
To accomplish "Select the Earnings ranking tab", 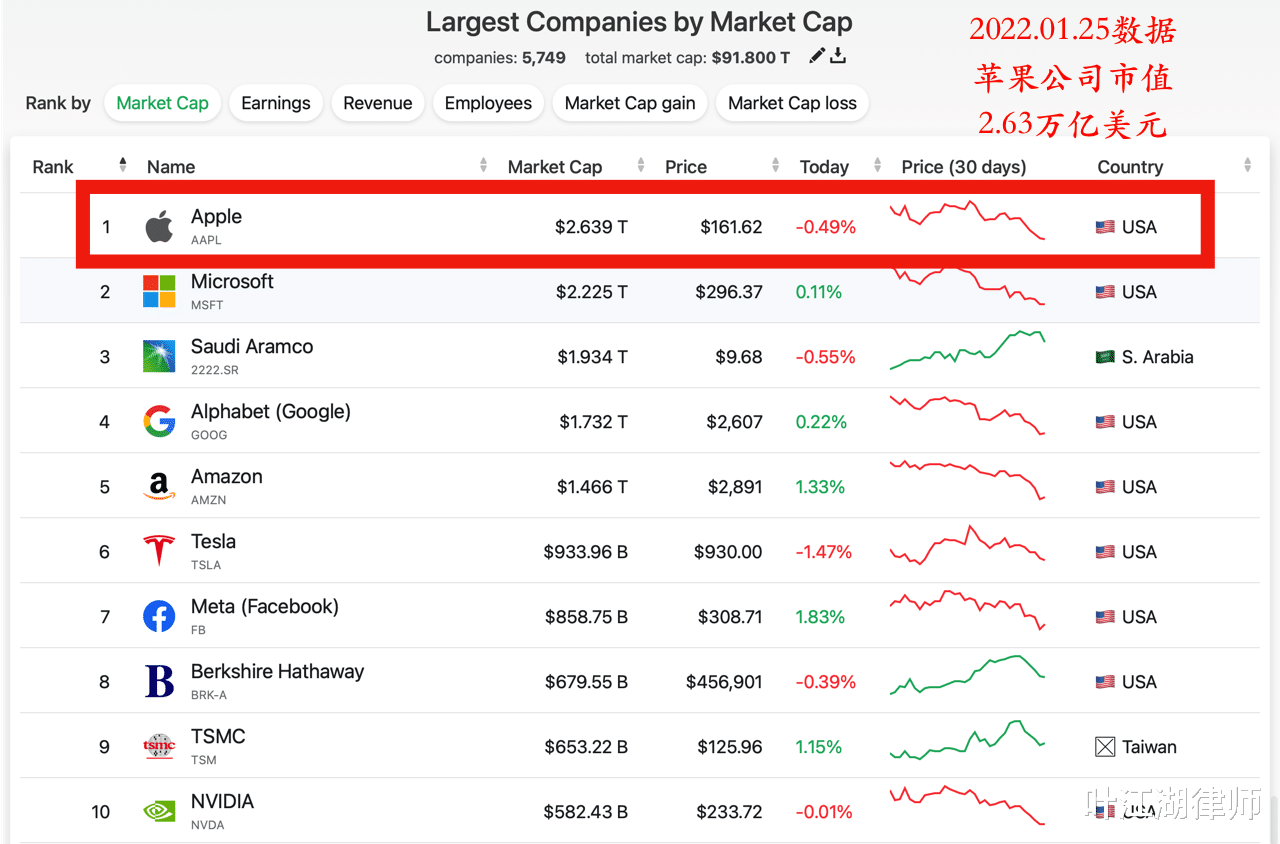I will (276, 103).
